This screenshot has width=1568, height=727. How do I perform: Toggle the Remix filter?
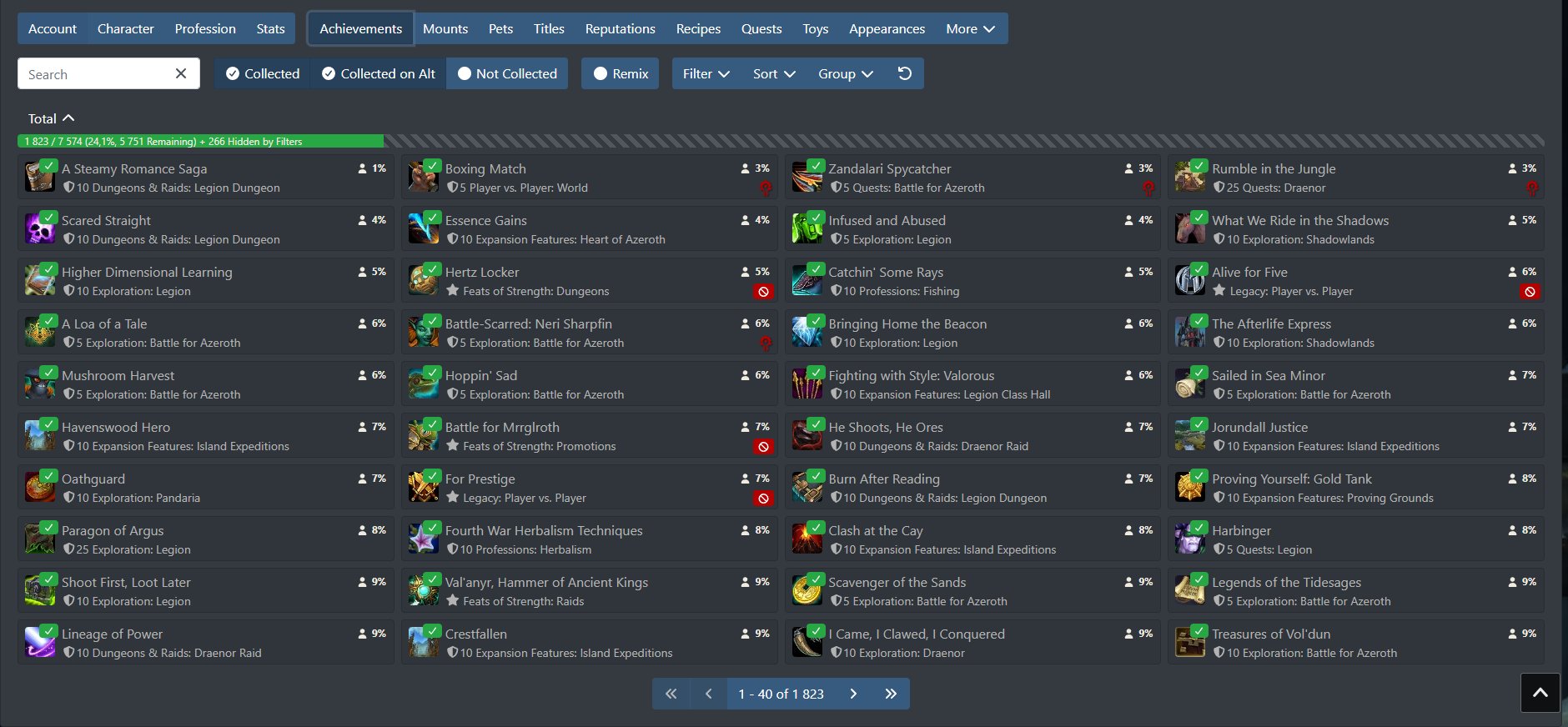[621, 73]
